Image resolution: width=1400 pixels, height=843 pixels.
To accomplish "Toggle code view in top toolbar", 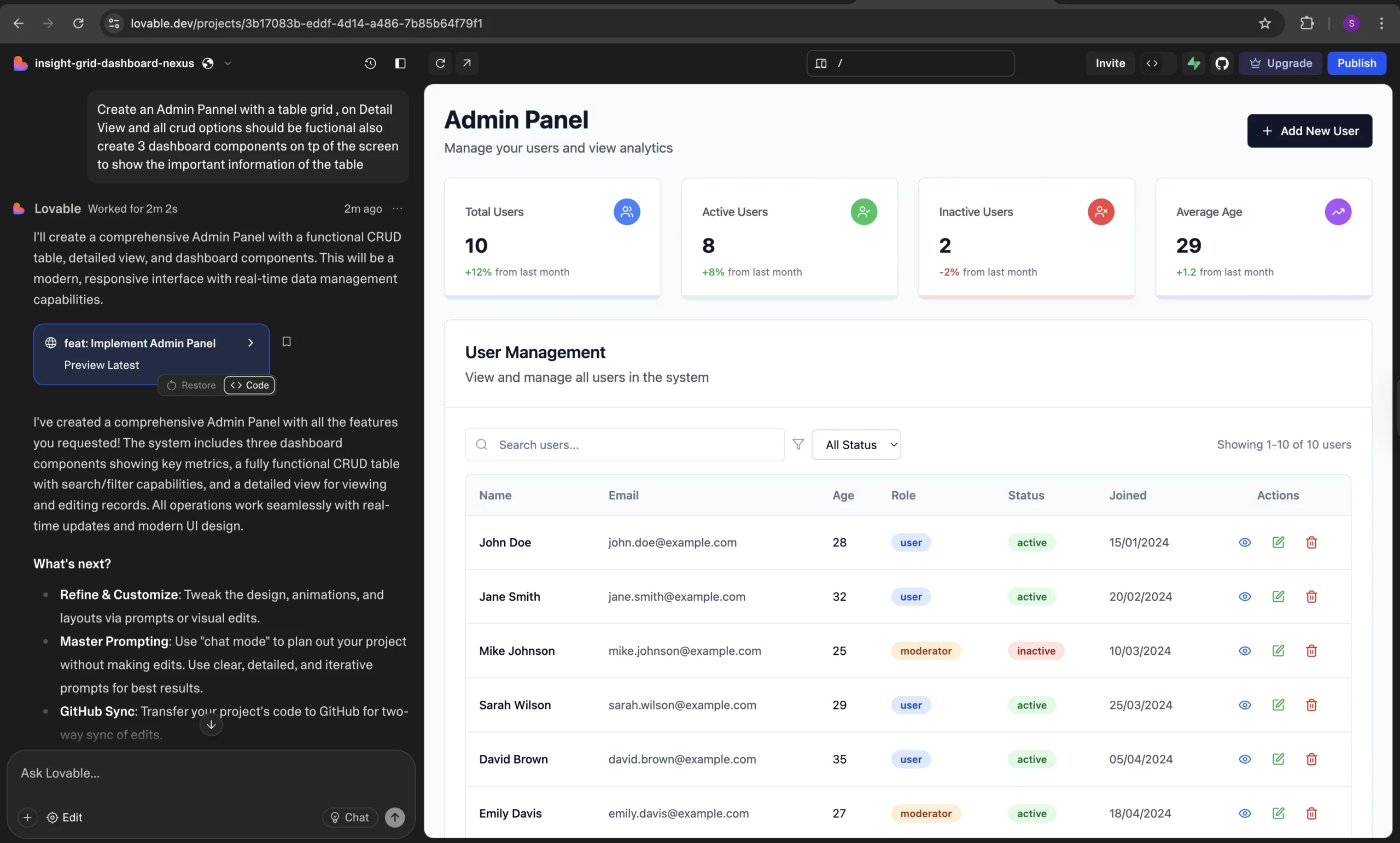I will point(1152,63).
